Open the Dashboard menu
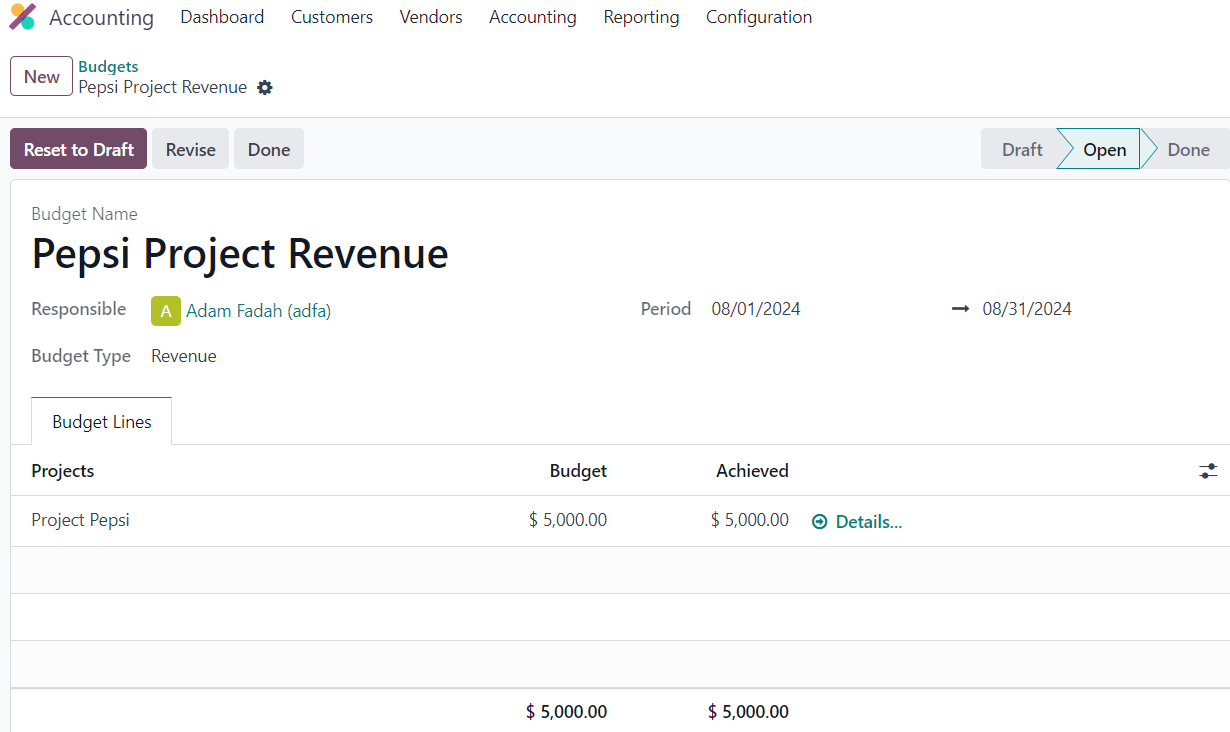The image size is (1230, 732). tap(222, 17)
